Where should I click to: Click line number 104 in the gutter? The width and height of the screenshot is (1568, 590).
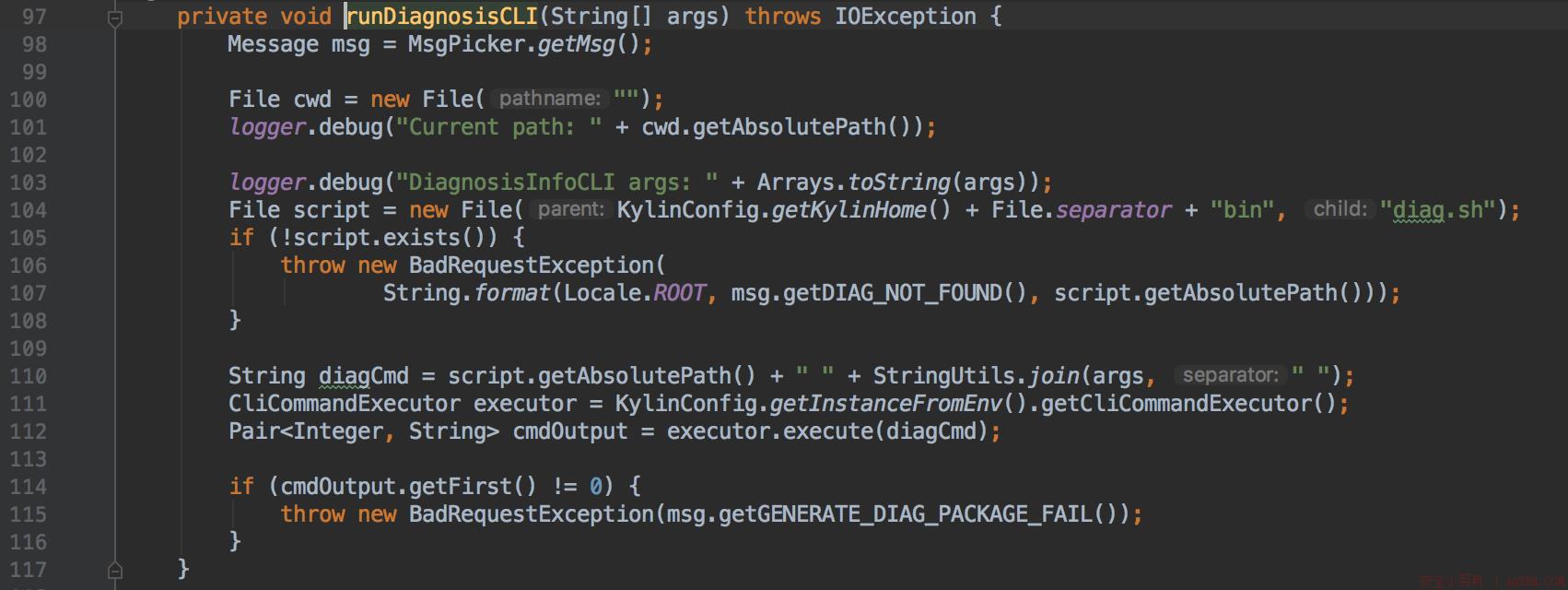(x=28, y=210)
